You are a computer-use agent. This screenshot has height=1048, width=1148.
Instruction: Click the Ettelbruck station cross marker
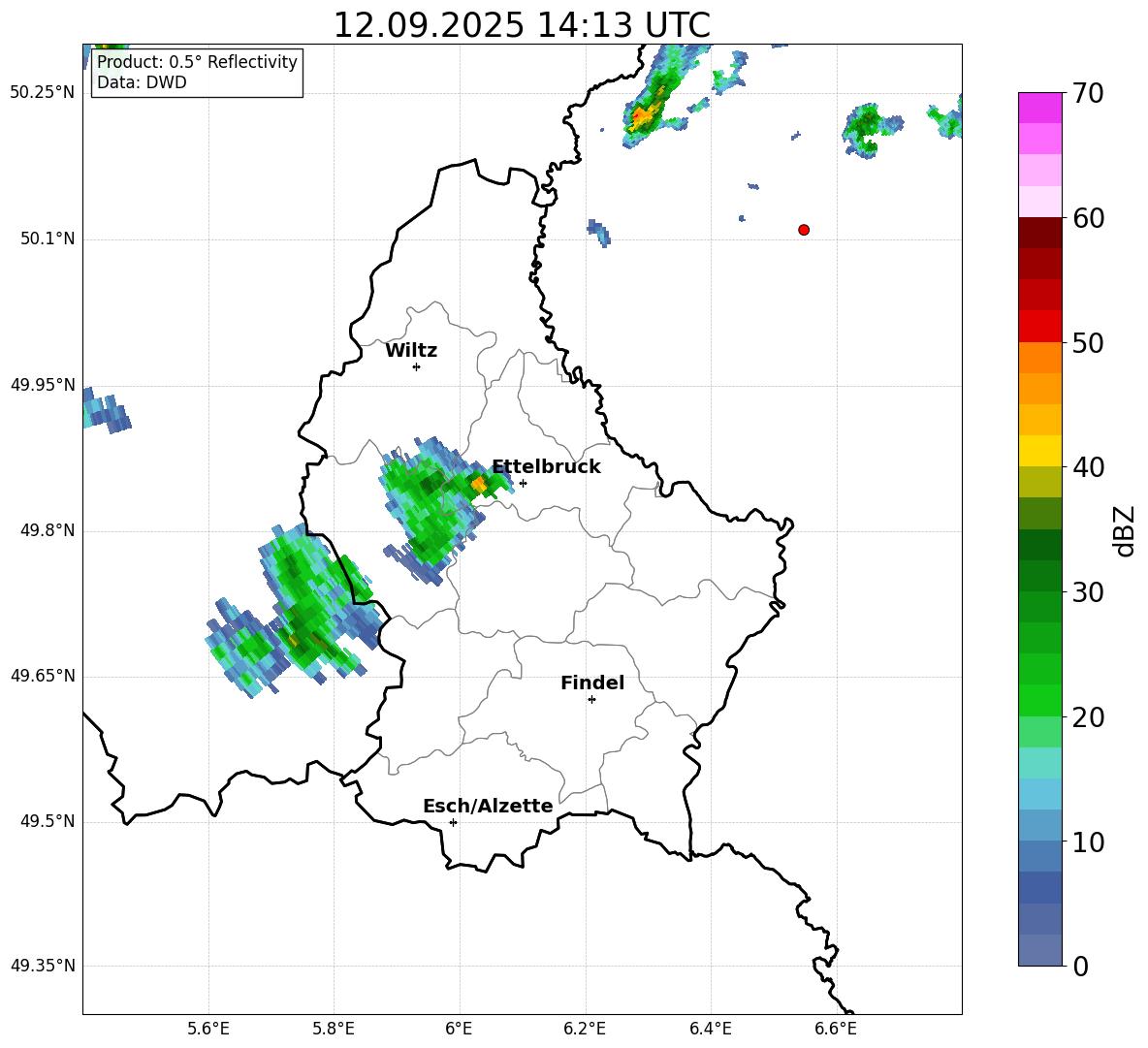523,483
